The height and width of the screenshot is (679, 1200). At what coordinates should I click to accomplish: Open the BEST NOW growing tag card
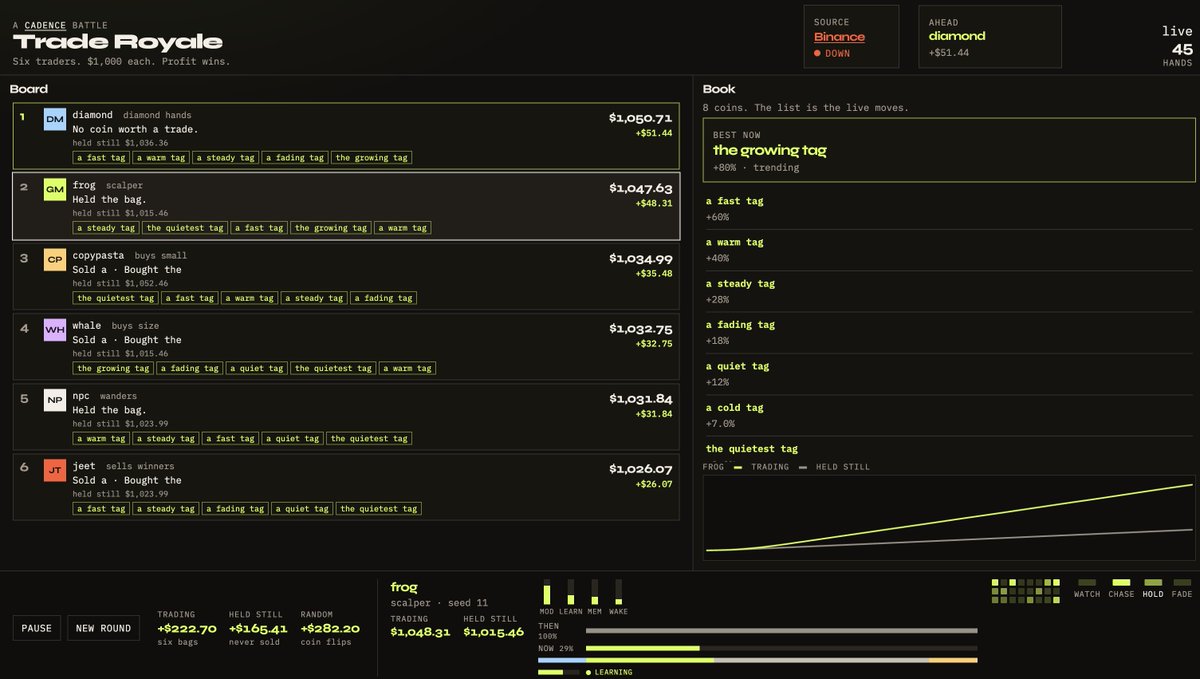[949, 151]
